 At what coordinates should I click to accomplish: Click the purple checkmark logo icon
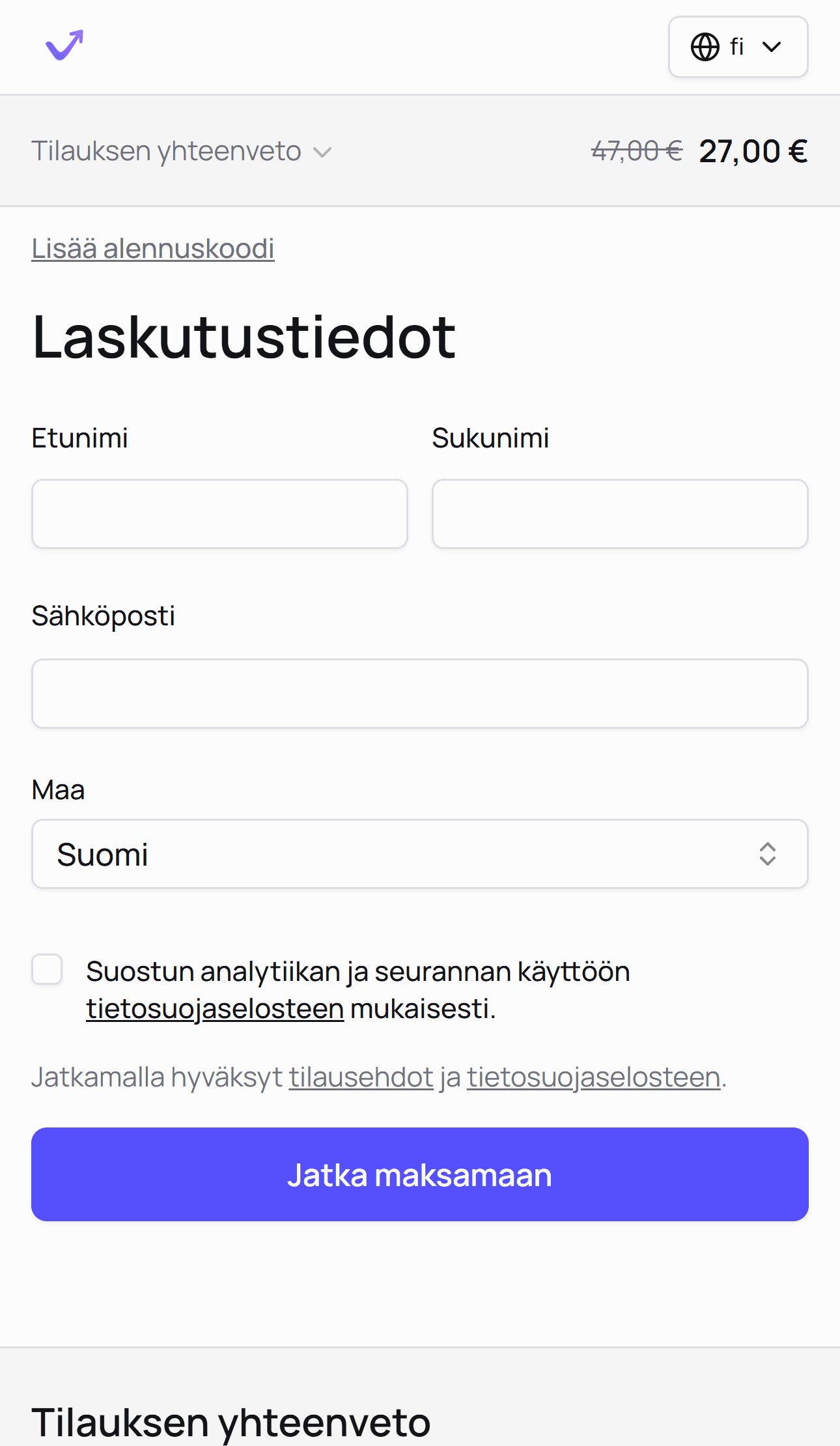pos(63,46)
